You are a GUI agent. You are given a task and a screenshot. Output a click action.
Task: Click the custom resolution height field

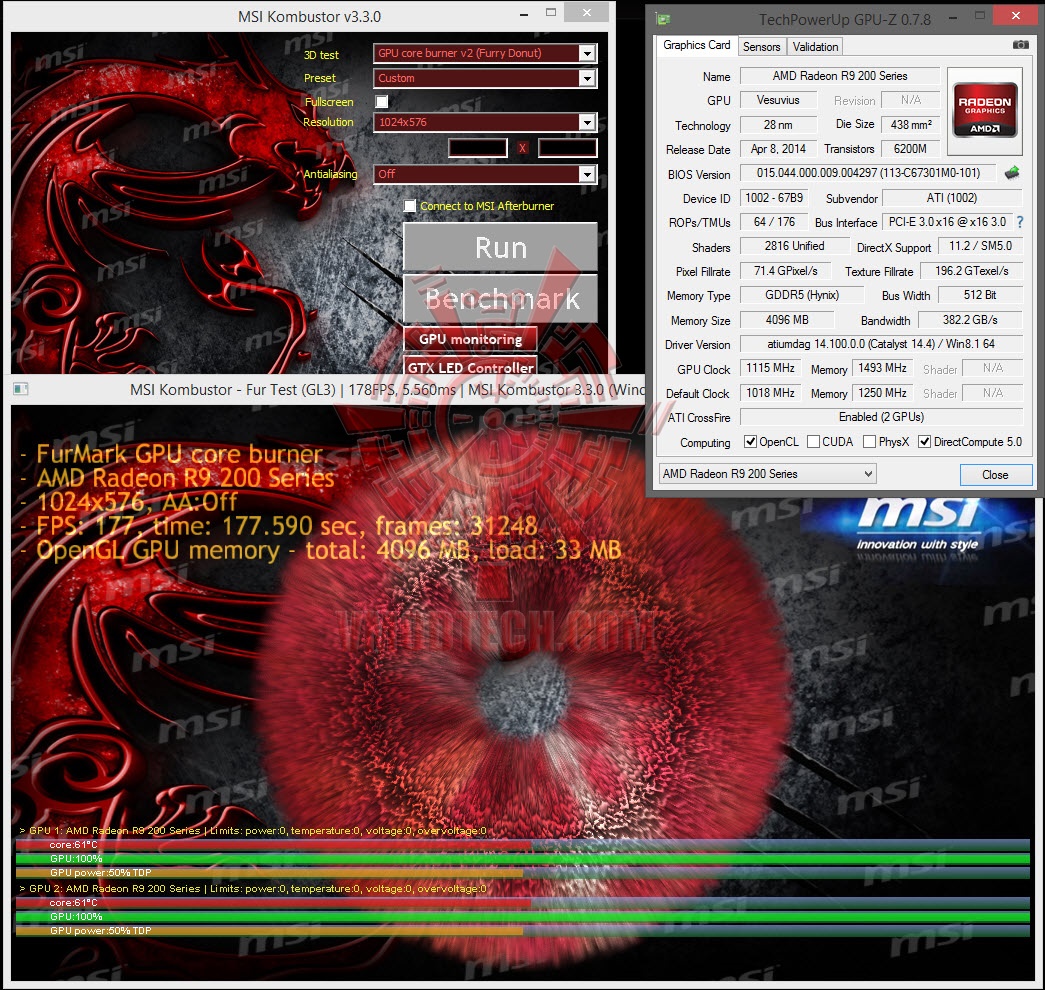point(567,148)
